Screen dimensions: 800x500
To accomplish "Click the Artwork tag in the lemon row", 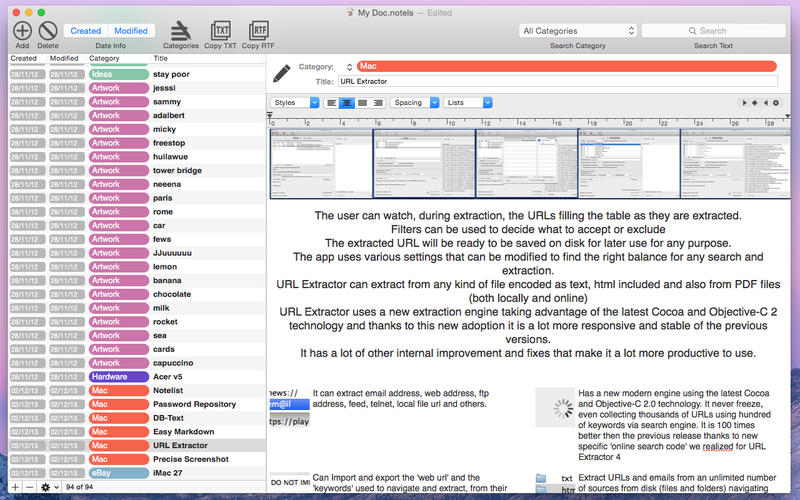I will (119, 267).
